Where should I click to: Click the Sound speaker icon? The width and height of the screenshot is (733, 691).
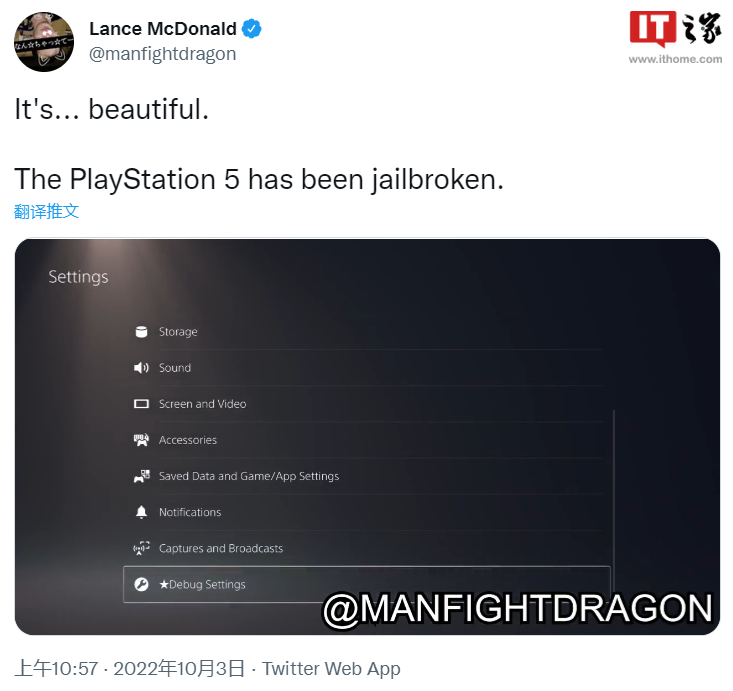141,368
